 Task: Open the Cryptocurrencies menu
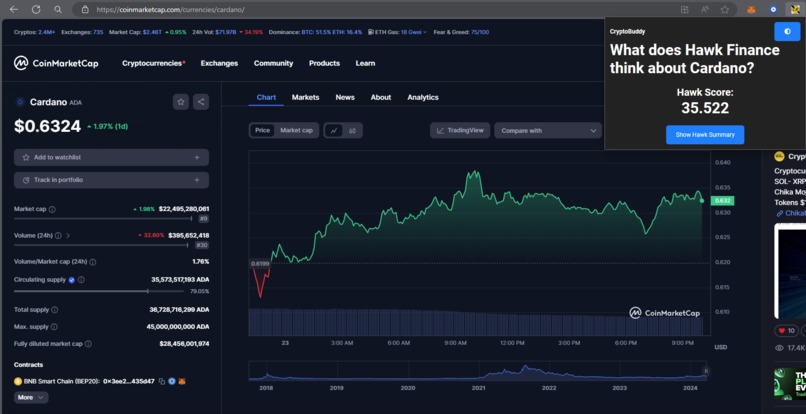click(154, 63)
